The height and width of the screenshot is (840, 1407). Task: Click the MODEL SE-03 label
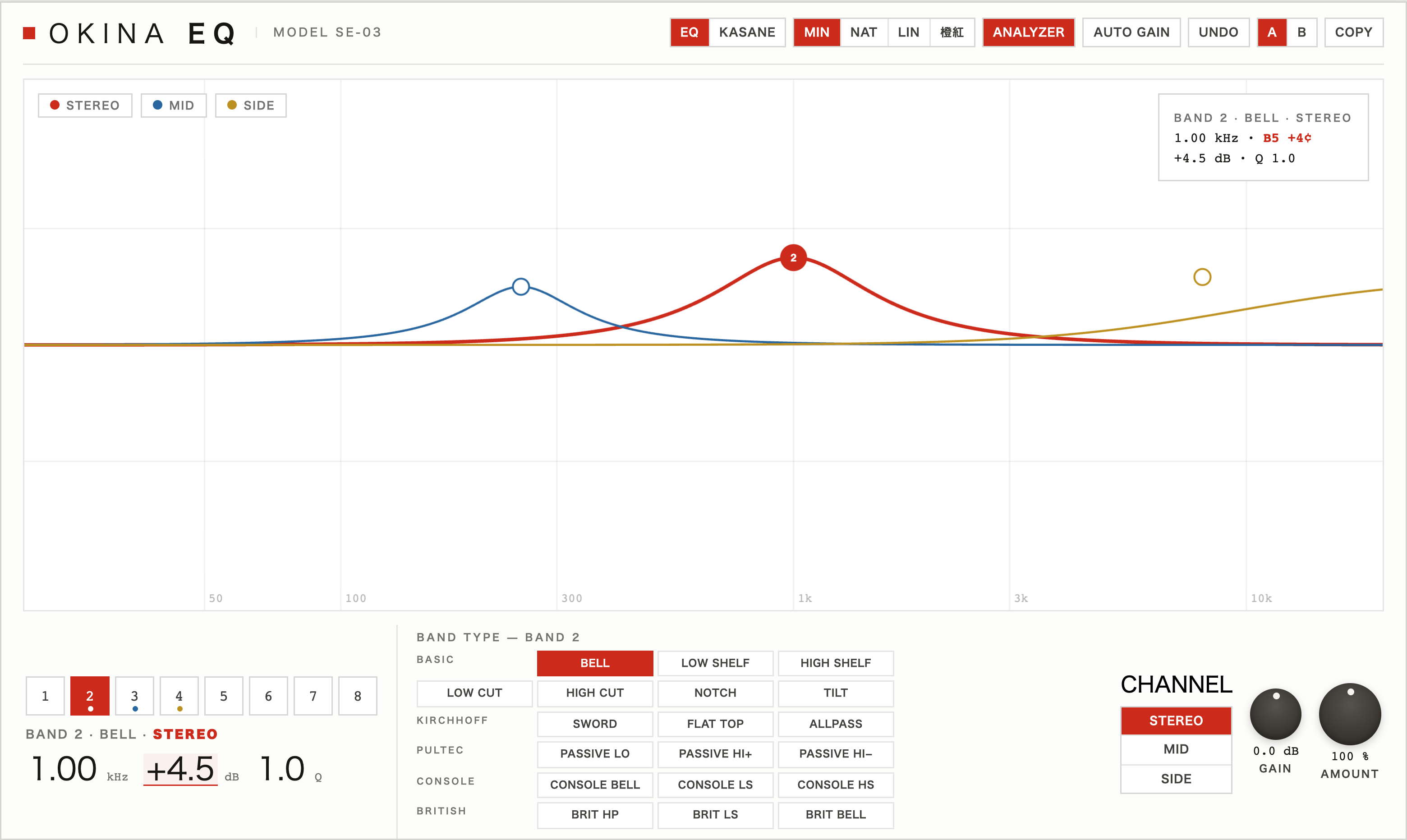pos(327,32)
